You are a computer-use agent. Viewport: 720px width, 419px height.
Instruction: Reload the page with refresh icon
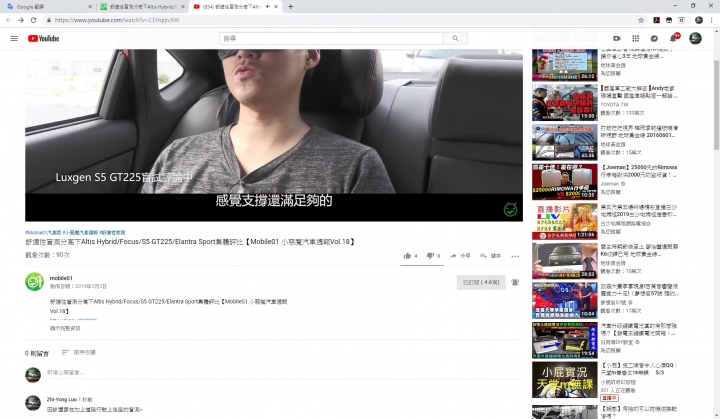pos(34,20)
